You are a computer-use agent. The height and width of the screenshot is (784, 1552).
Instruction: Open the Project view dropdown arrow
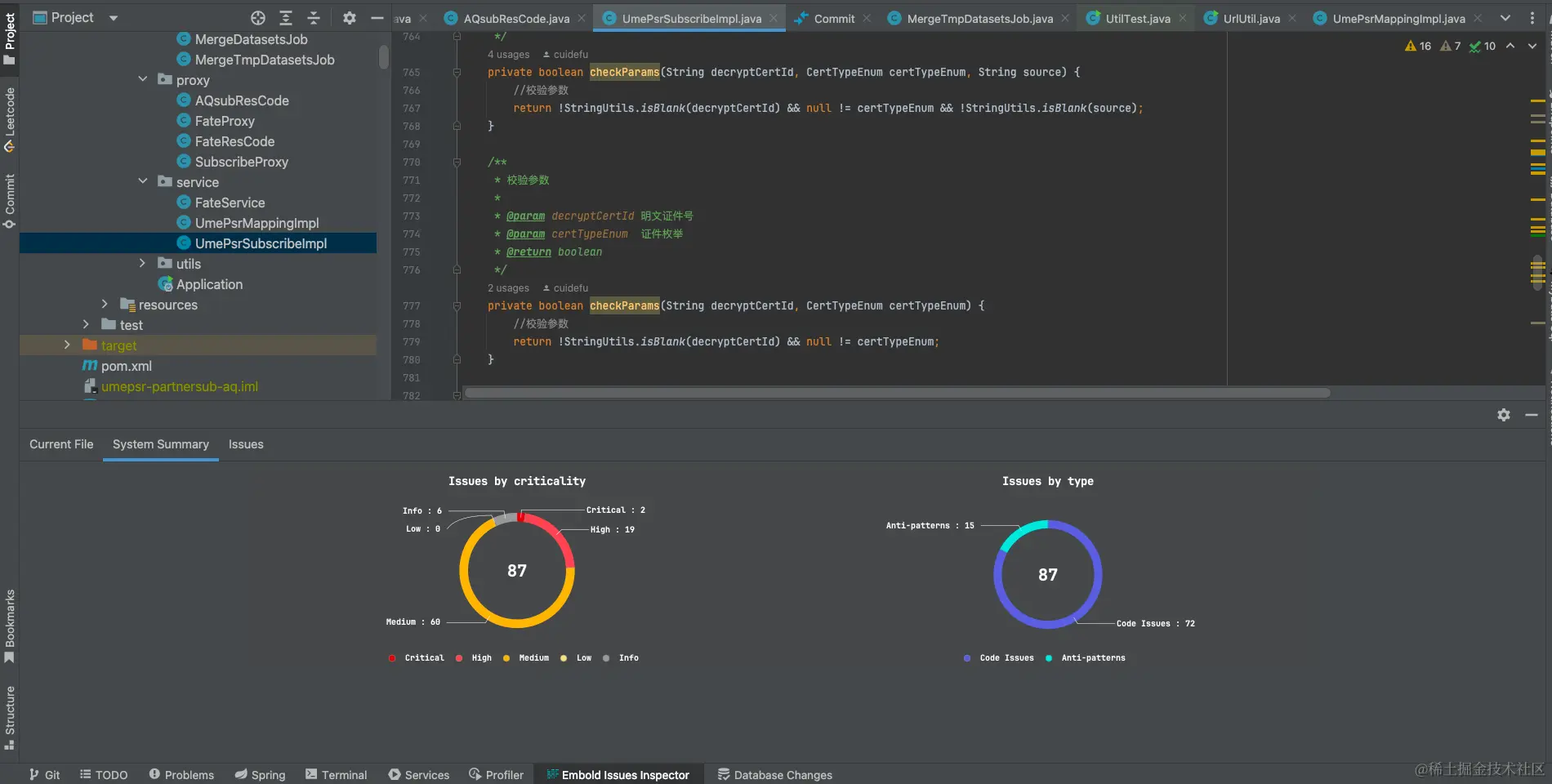114,18
